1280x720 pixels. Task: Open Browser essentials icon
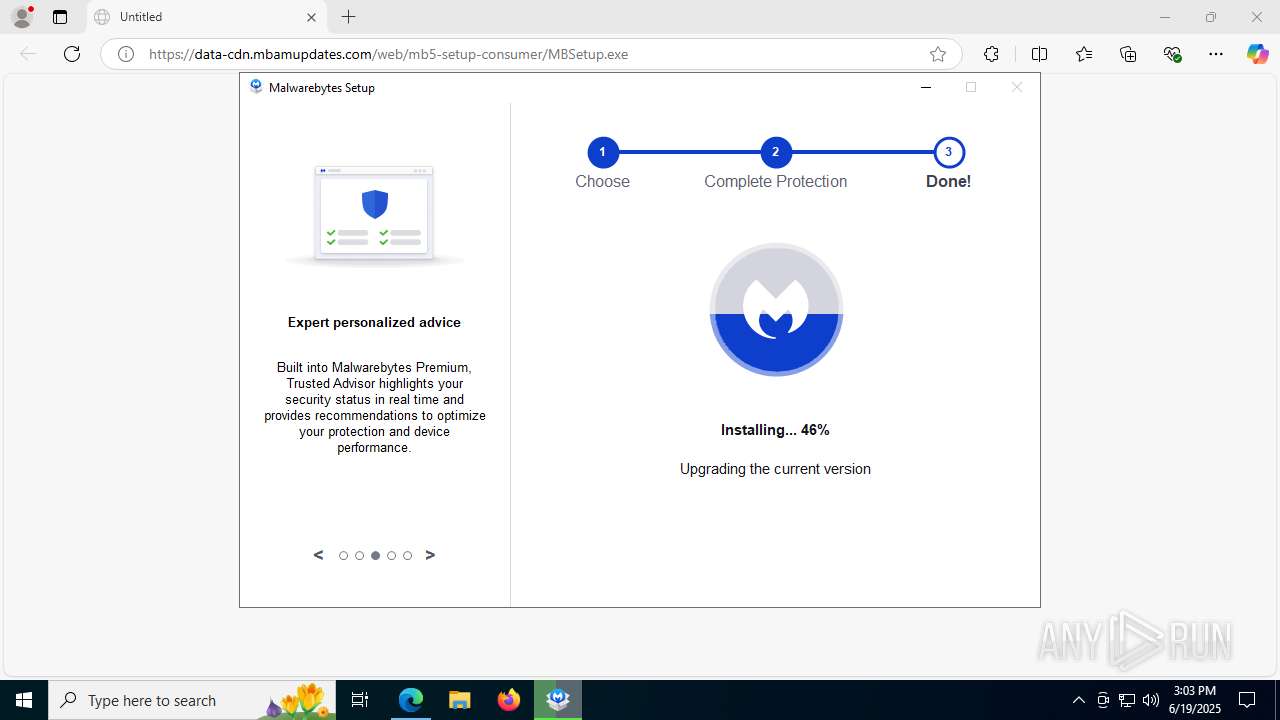pos(1173,54)
